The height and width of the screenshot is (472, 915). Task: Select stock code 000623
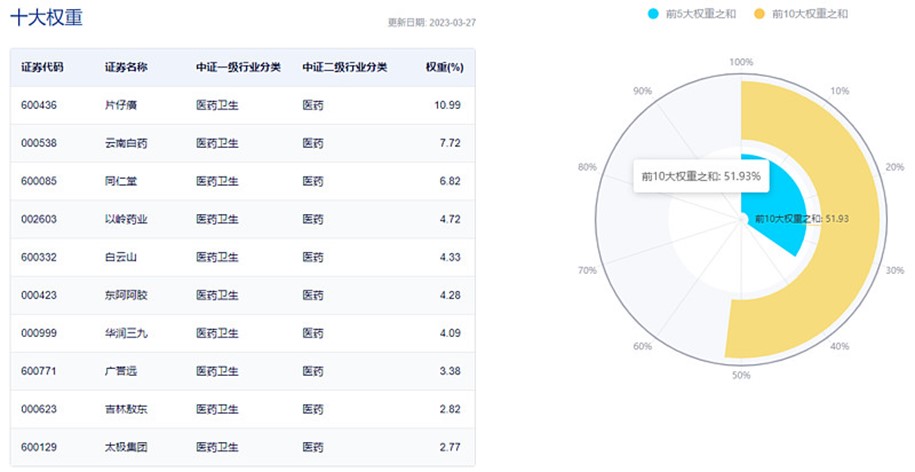tap(39, 409)
